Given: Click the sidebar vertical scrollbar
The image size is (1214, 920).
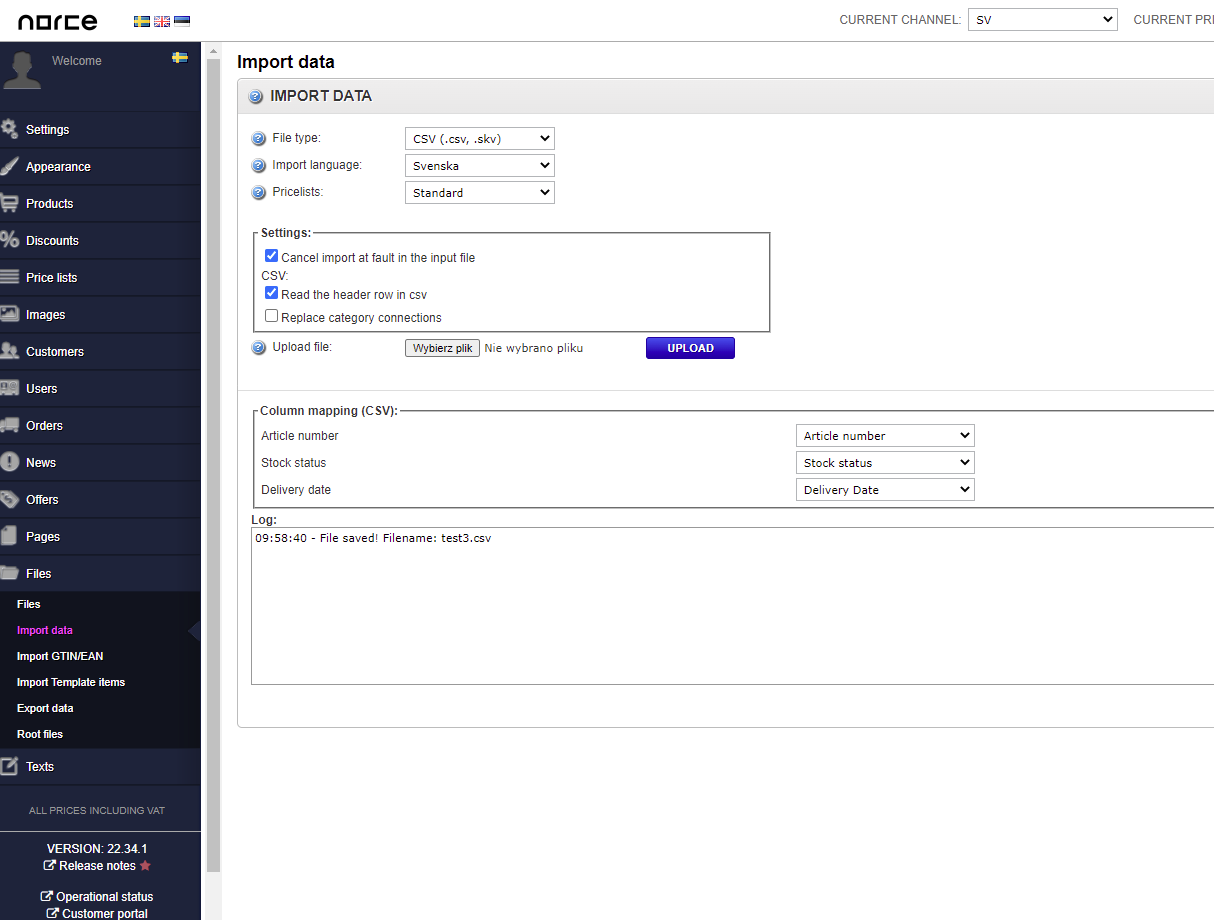Looking at the screenshot, I should click(x=212, y=460).
